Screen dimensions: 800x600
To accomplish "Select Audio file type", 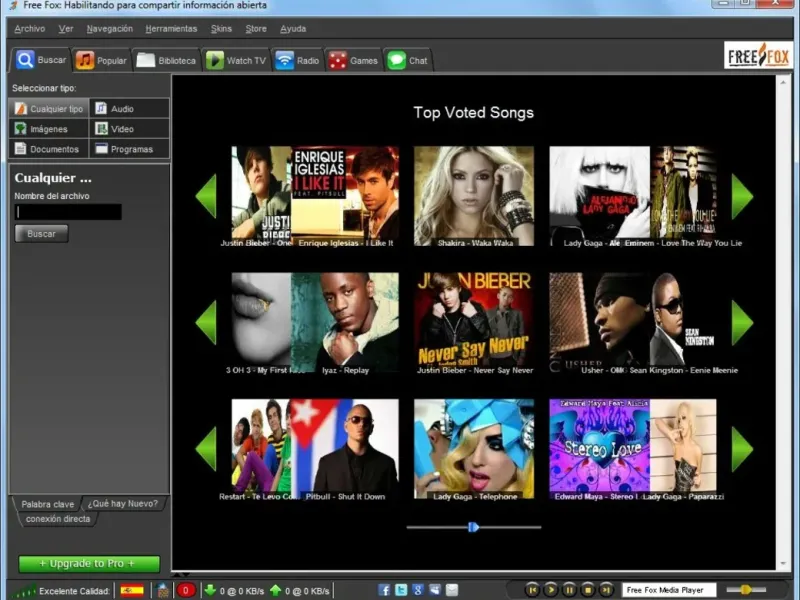I will [130, 109].
